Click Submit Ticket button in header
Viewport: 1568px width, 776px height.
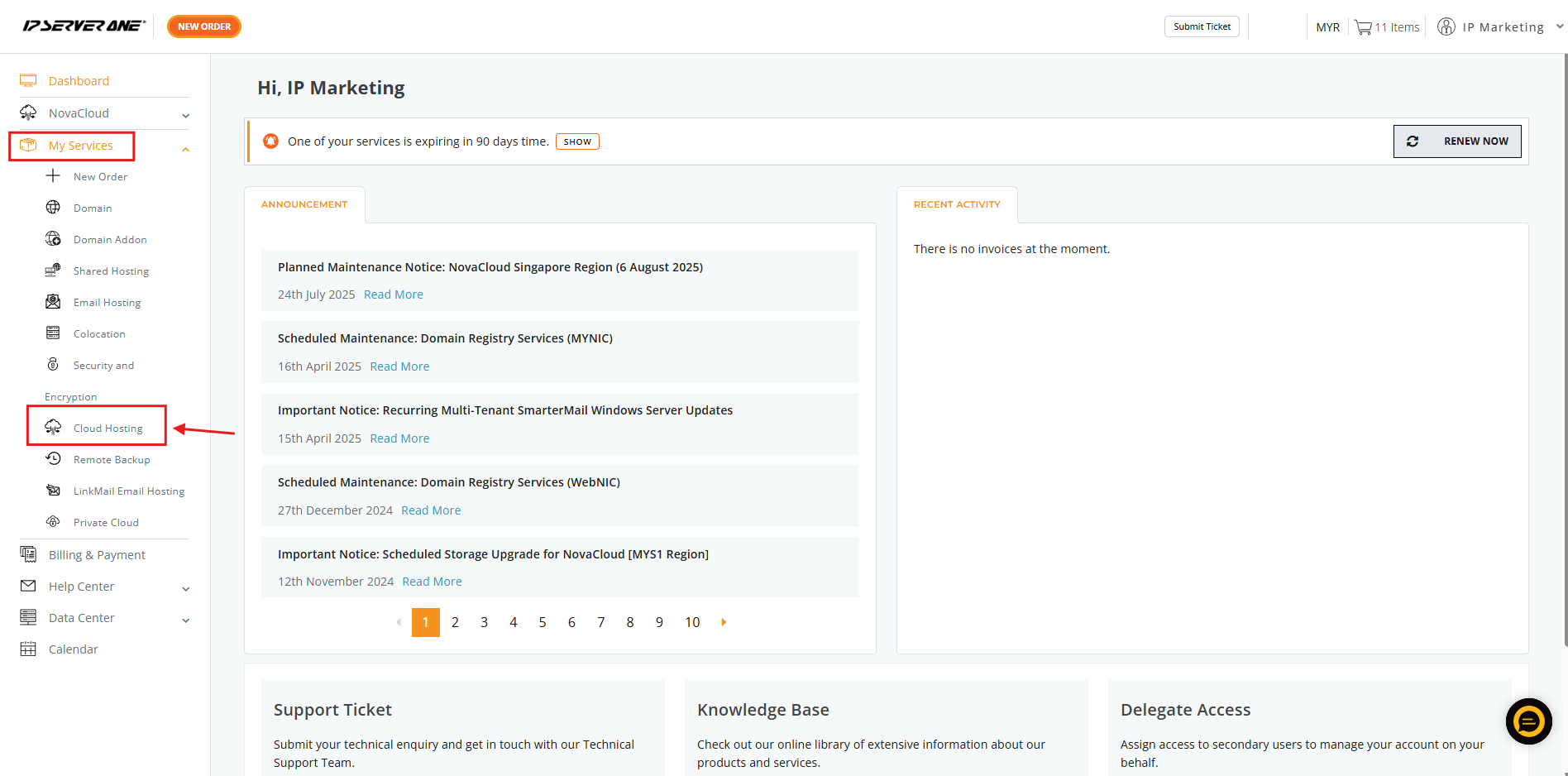click(1202, 26)
